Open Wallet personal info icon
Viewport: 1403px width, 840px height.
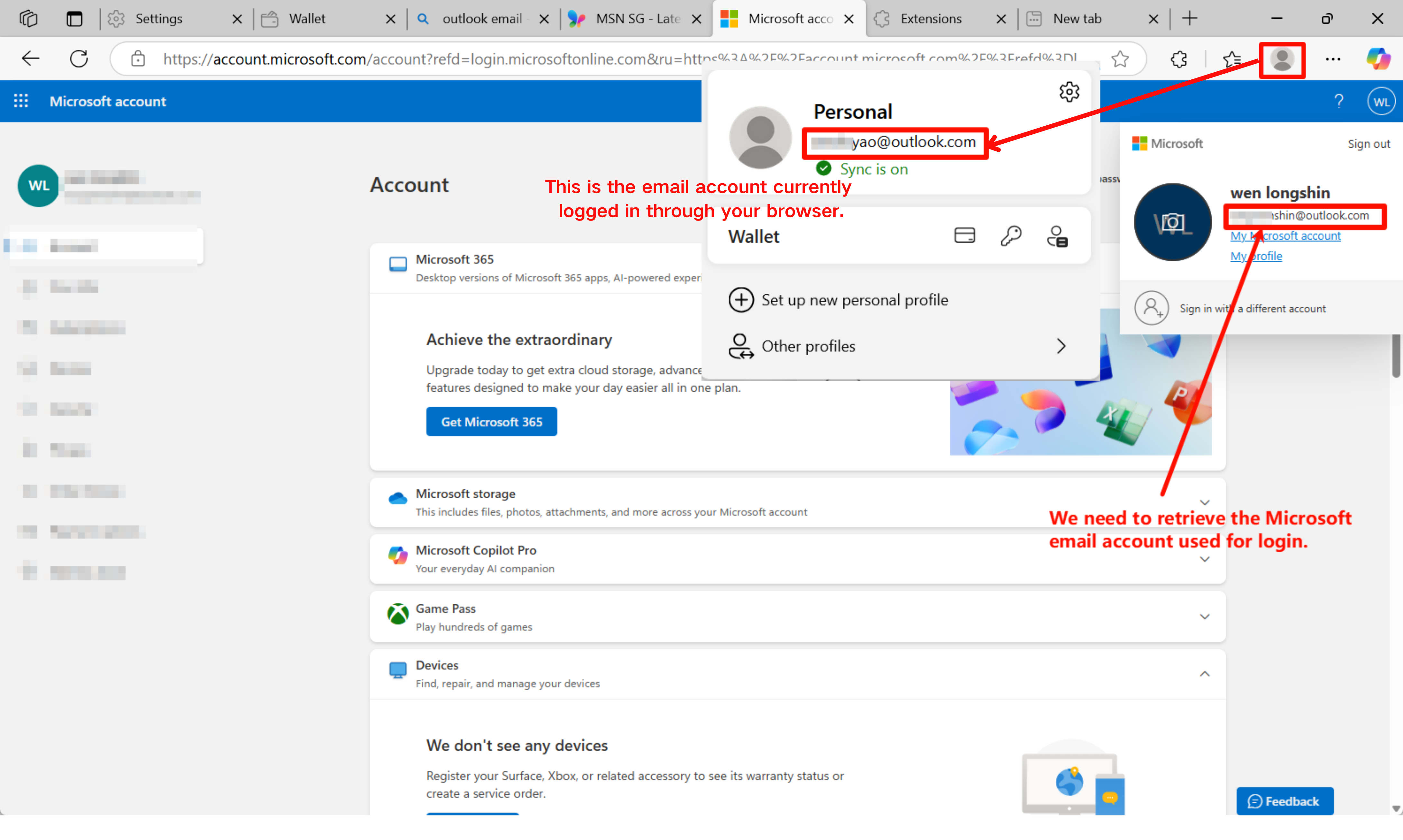(1057, 235)
